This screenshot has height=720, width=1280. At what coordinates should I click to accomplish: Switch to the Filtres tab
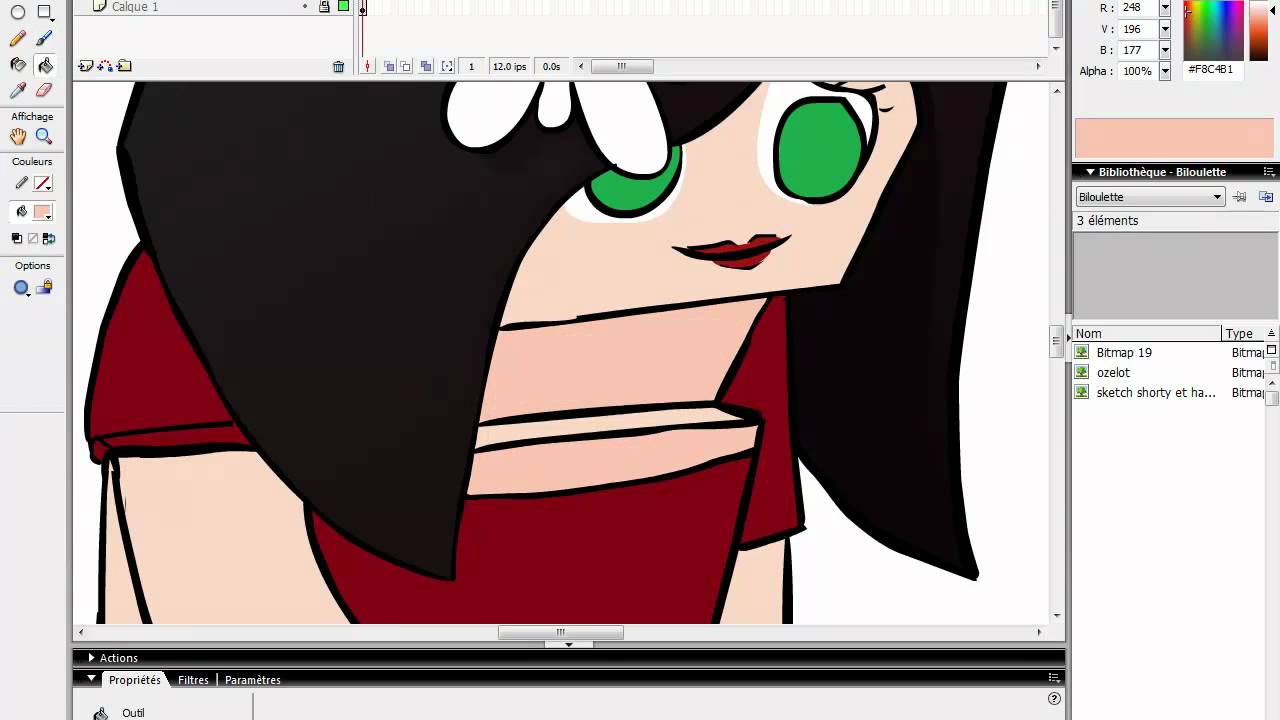click(x=193, y=680)
